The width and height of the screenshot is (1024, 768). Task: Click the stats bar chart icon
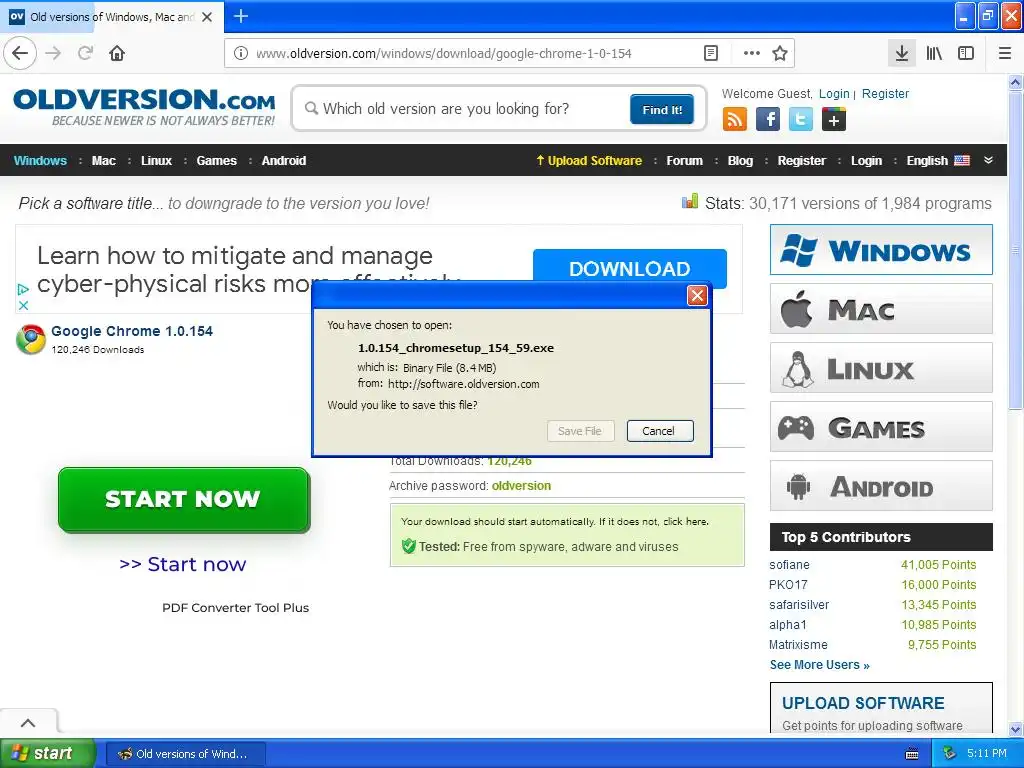[690, 201]
